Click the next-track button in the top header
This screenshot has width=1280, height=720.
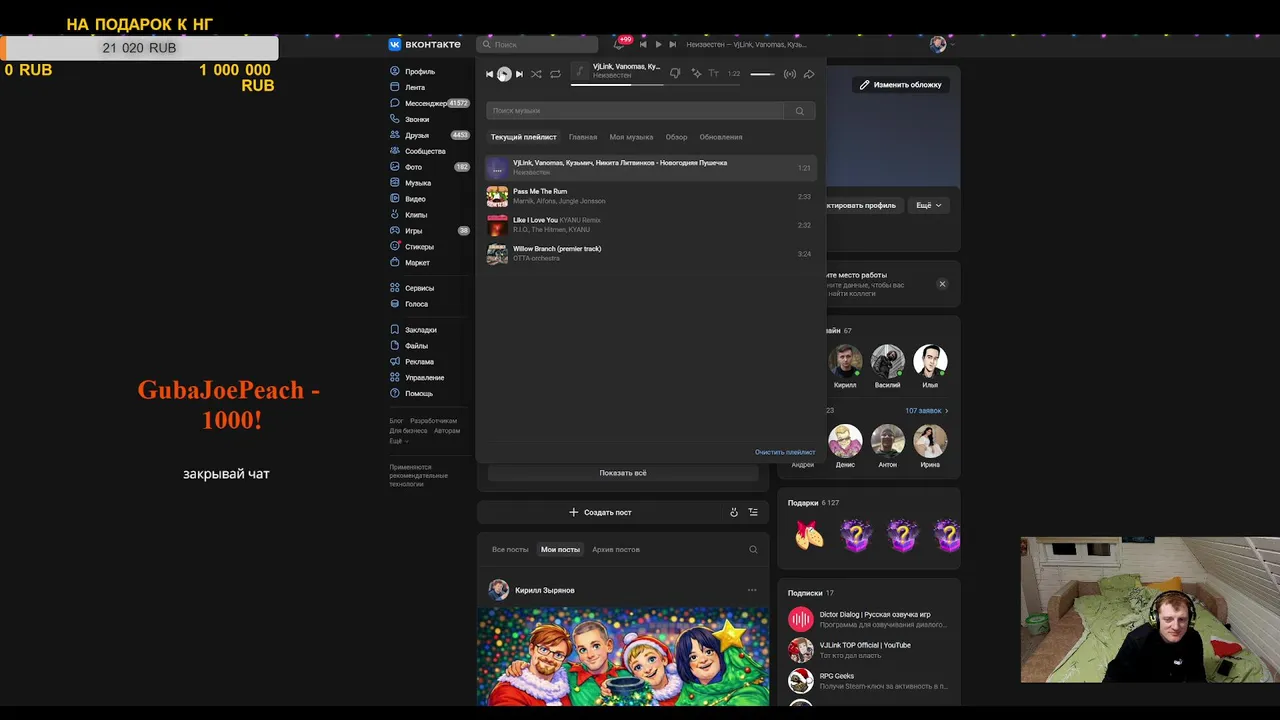coord(673,44)
